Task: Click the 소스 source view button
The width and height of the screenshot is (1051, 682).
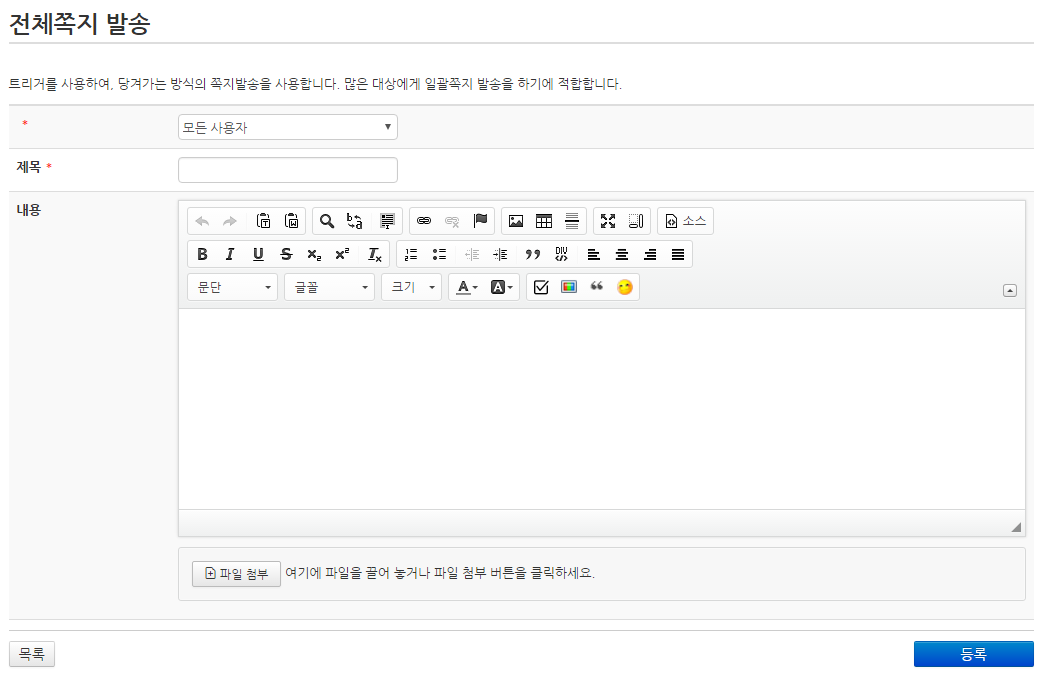Action: coord(685,221)
